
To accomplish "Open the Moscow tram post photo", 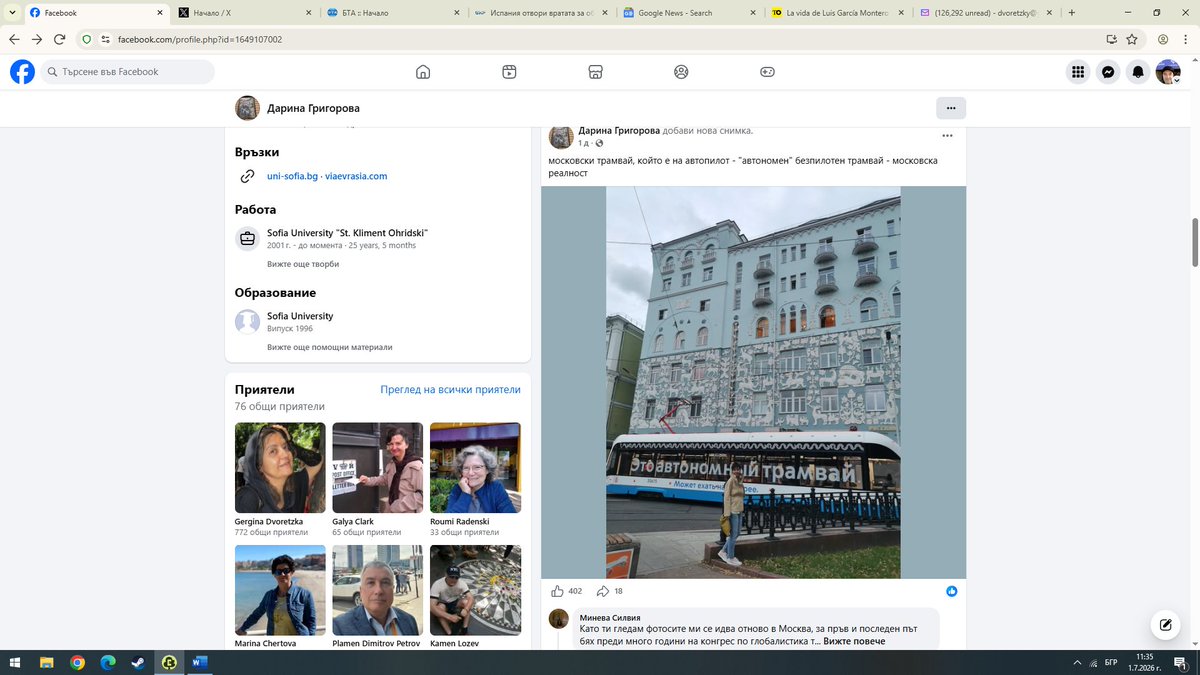I will pyautogui.click(x=753, y=382).
